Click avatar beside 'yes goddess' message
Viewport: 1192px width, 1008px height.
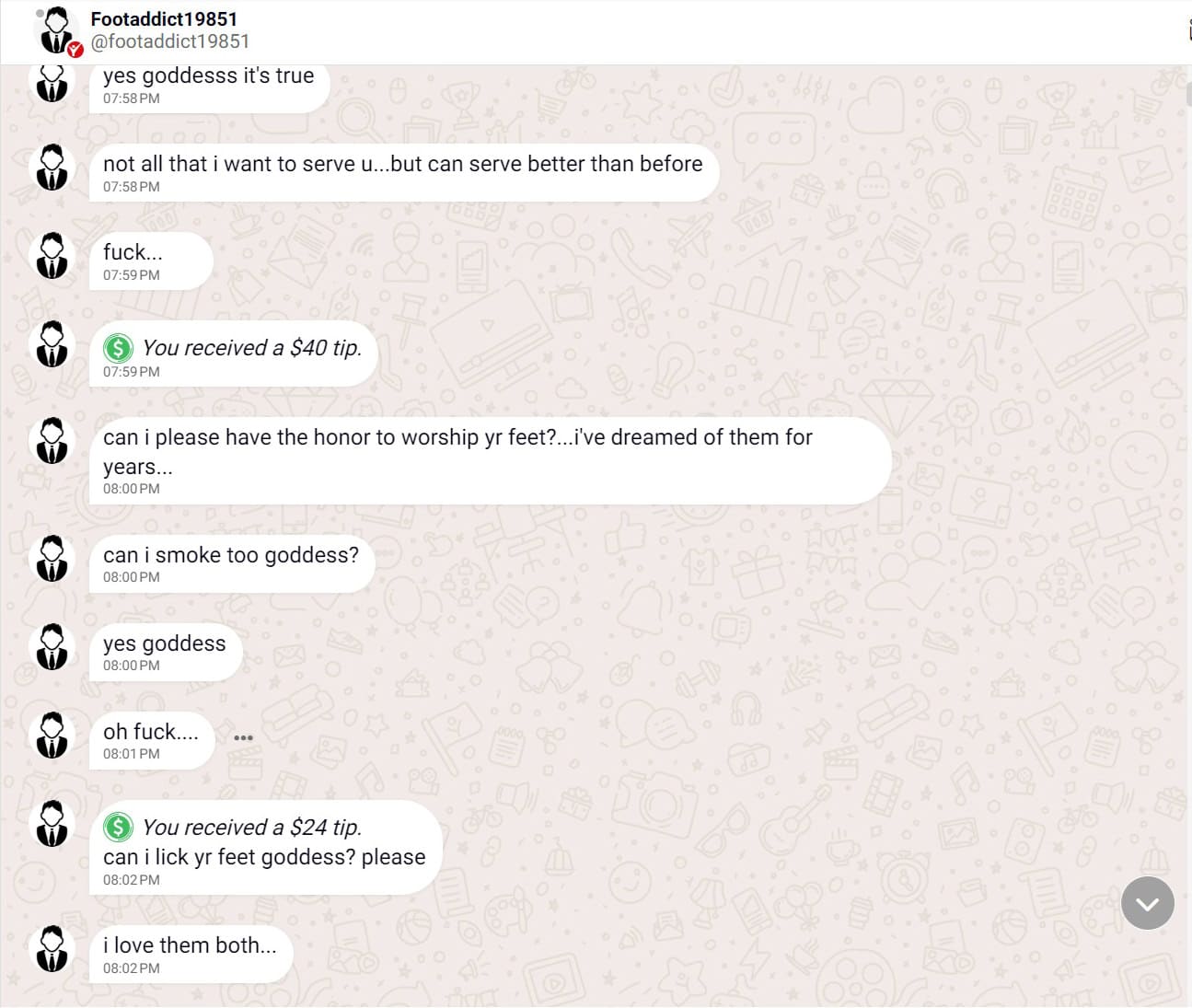point(52,647)
